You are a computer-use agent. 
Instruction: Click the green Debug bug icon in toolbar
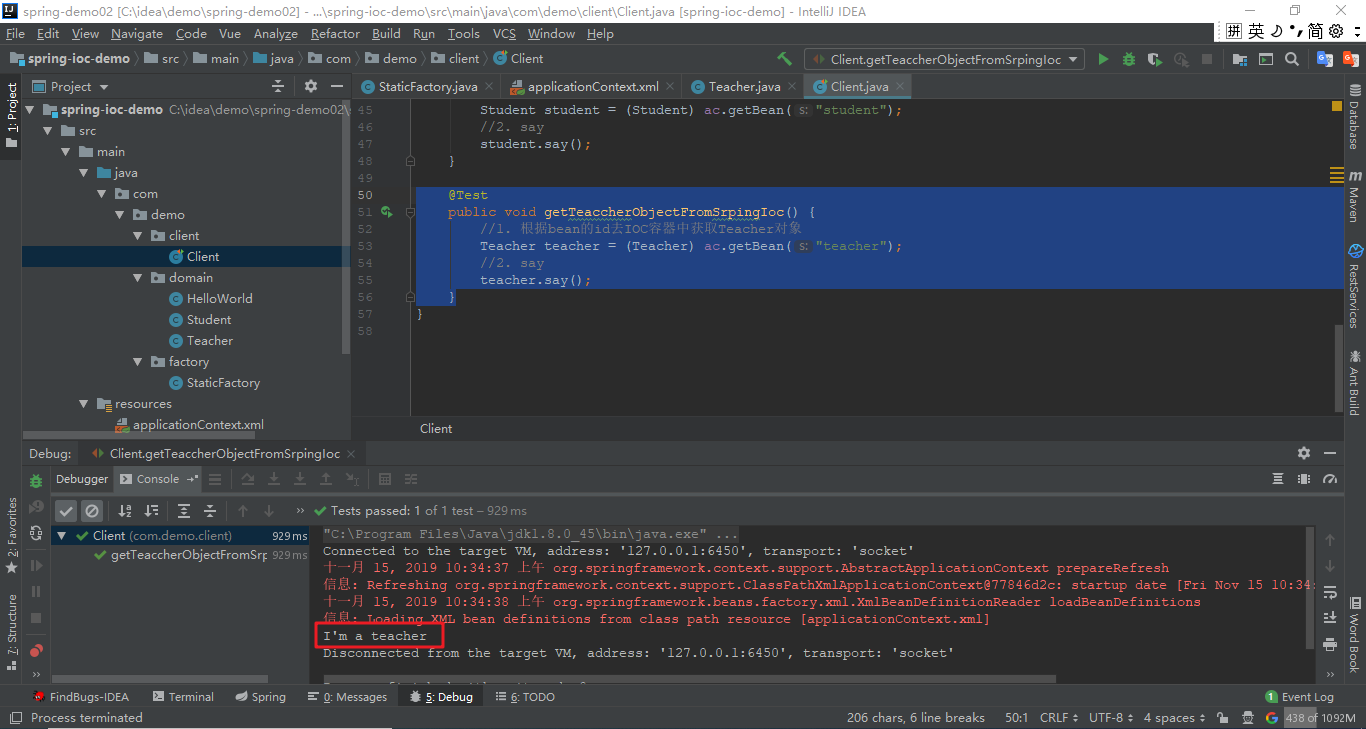tap(1129, 59)
